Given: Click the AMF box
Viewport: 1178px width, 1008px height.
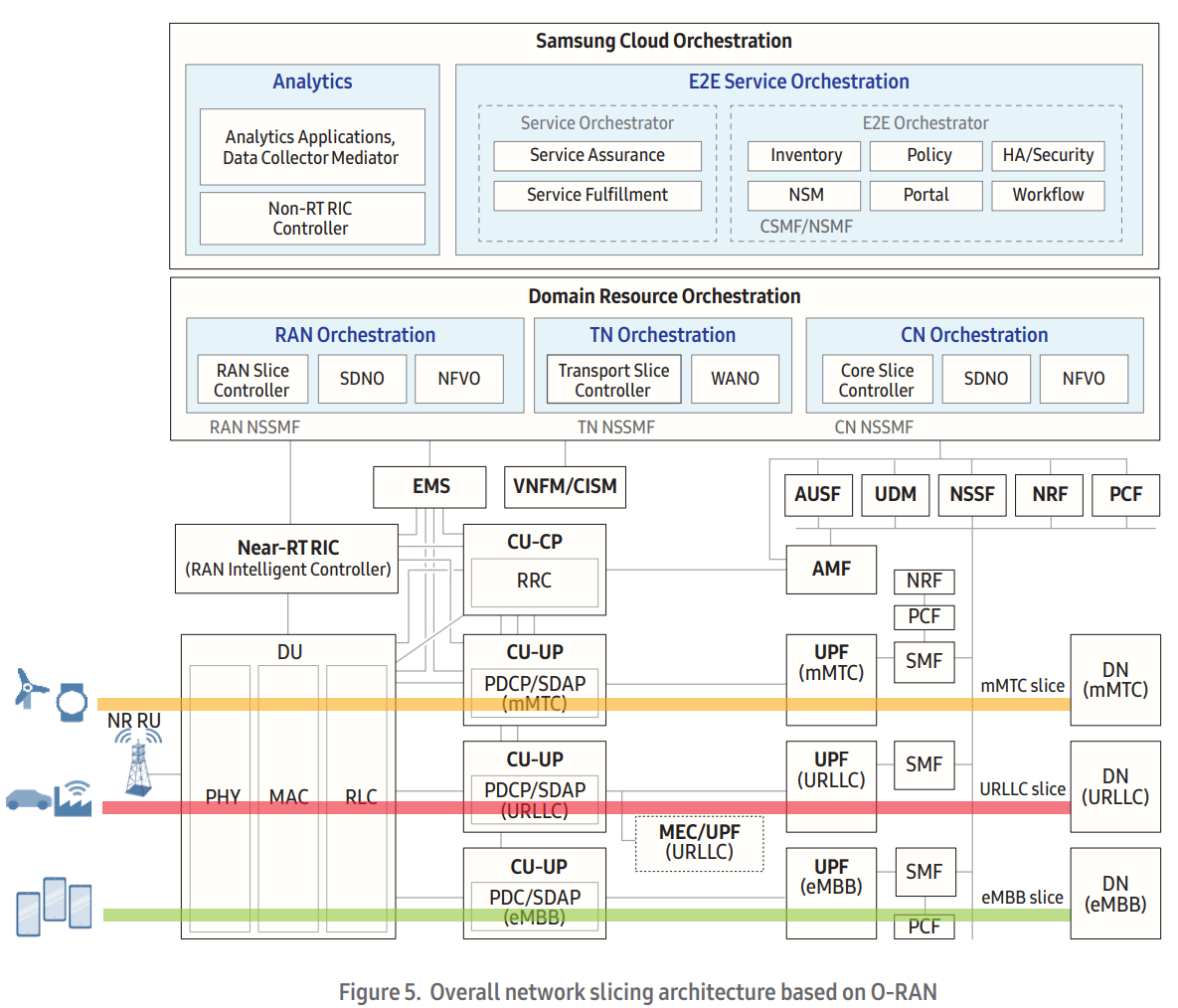Looking at the screenshot, I should coord(832,570).
